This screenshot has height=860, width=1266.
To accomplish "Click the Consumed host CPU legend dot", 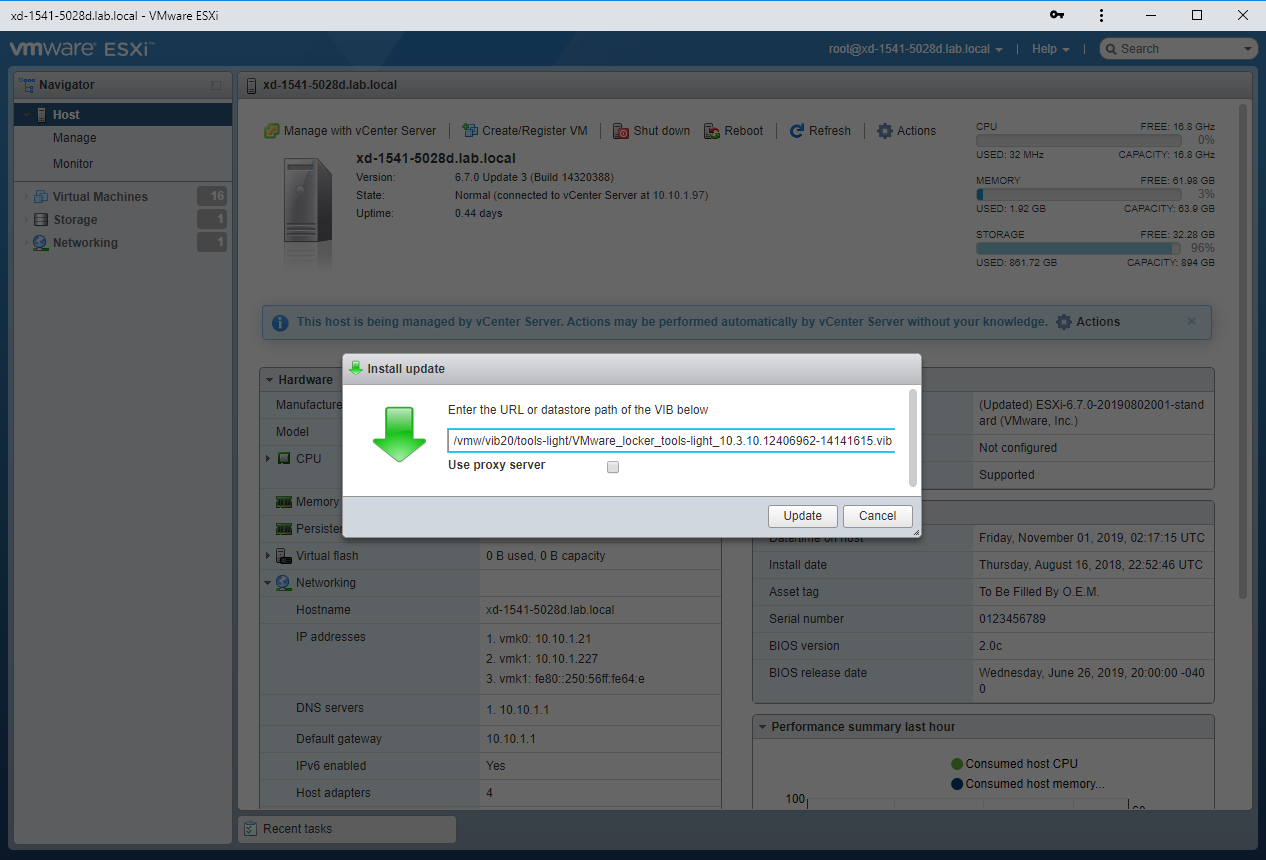I will (957, 764).
